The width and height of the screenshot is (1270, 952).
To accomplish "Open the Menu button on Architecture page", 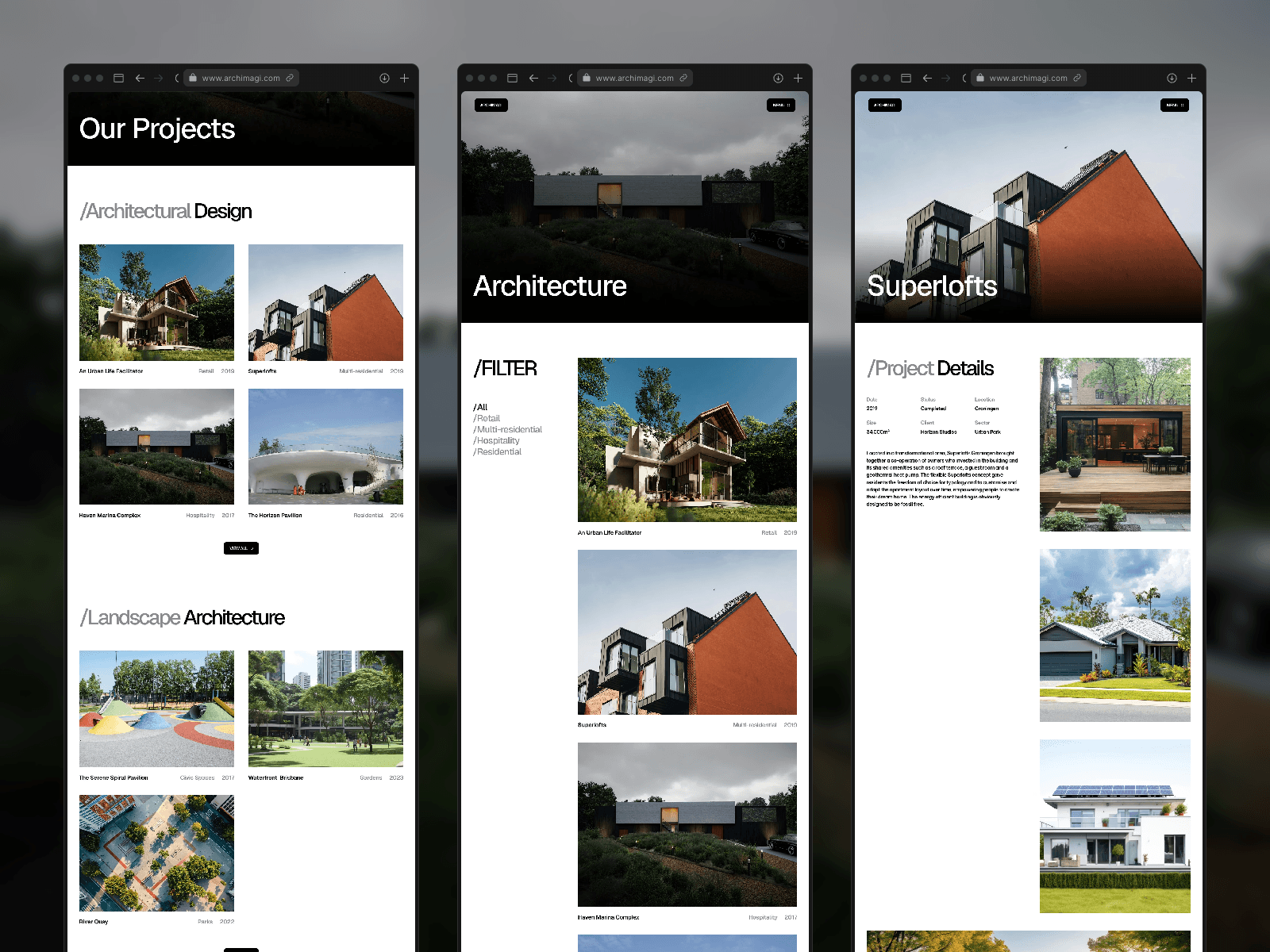I will point(781,105).
